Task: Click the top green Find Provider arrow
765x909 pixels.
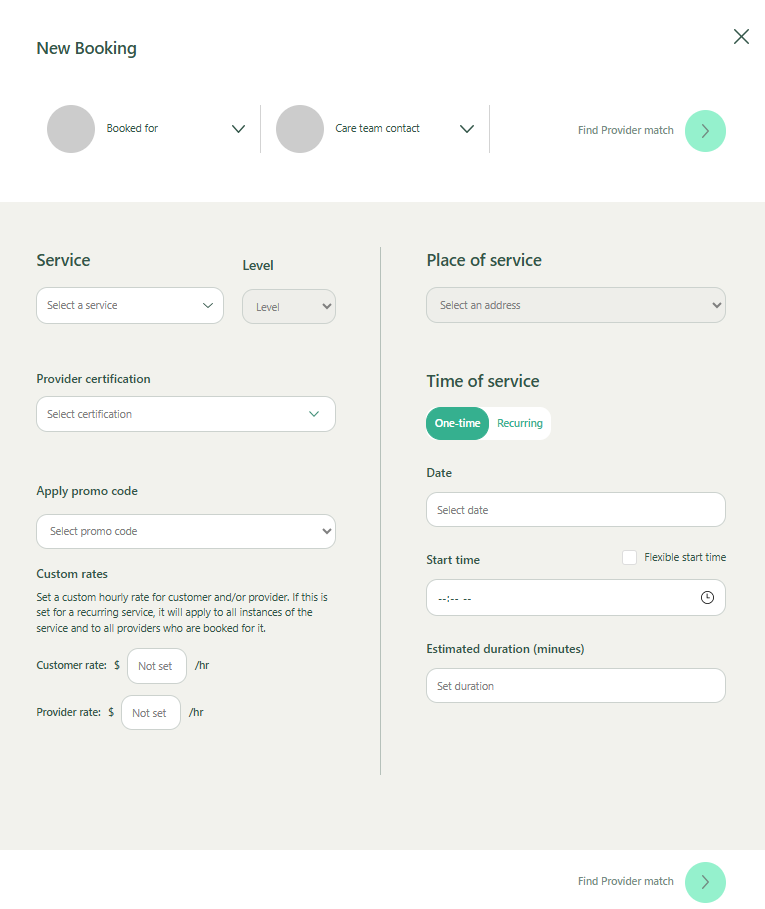Action: (x=705, y=131)
